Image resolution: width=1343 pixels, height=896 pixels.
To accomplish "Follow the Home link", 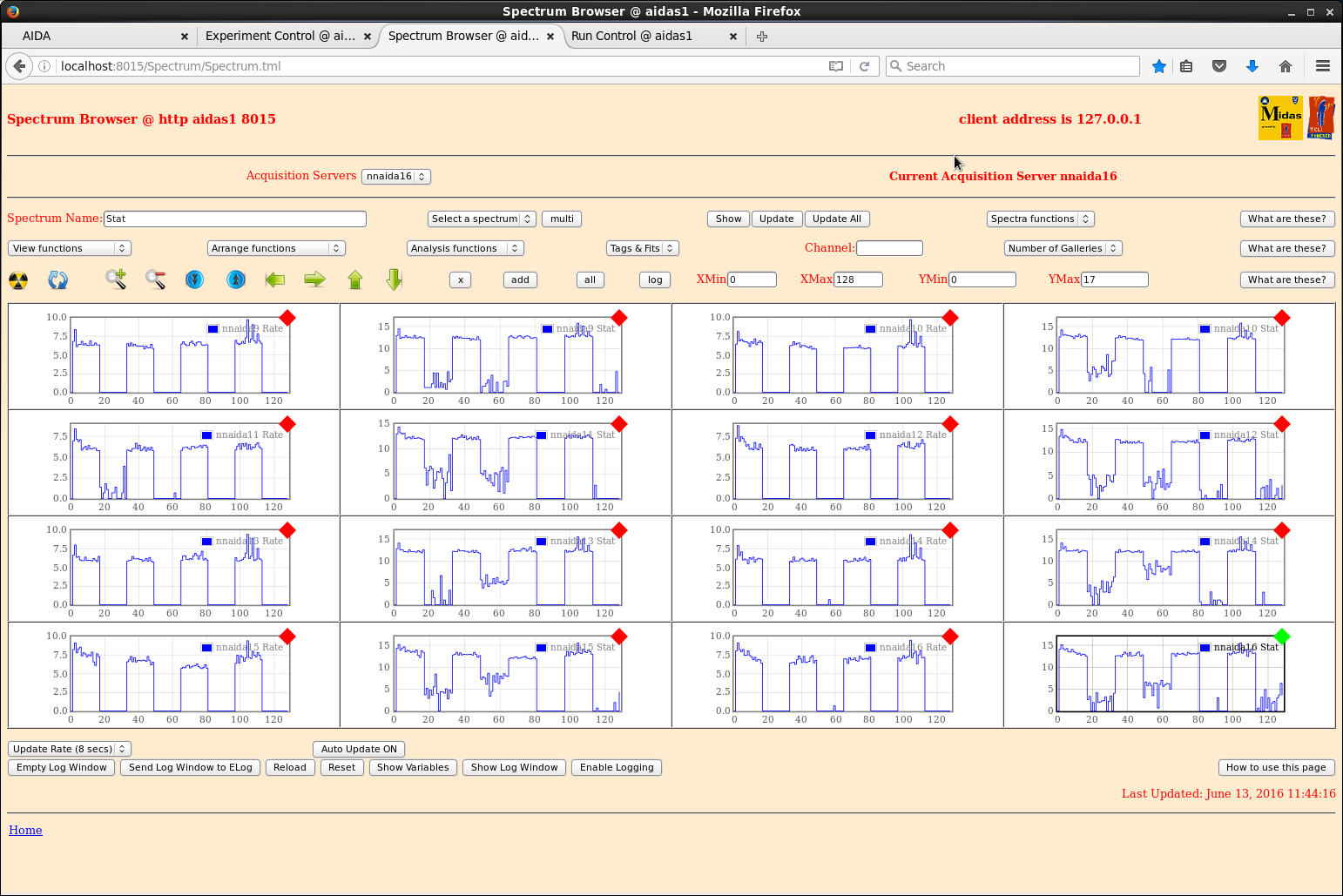I will point(25,830).
